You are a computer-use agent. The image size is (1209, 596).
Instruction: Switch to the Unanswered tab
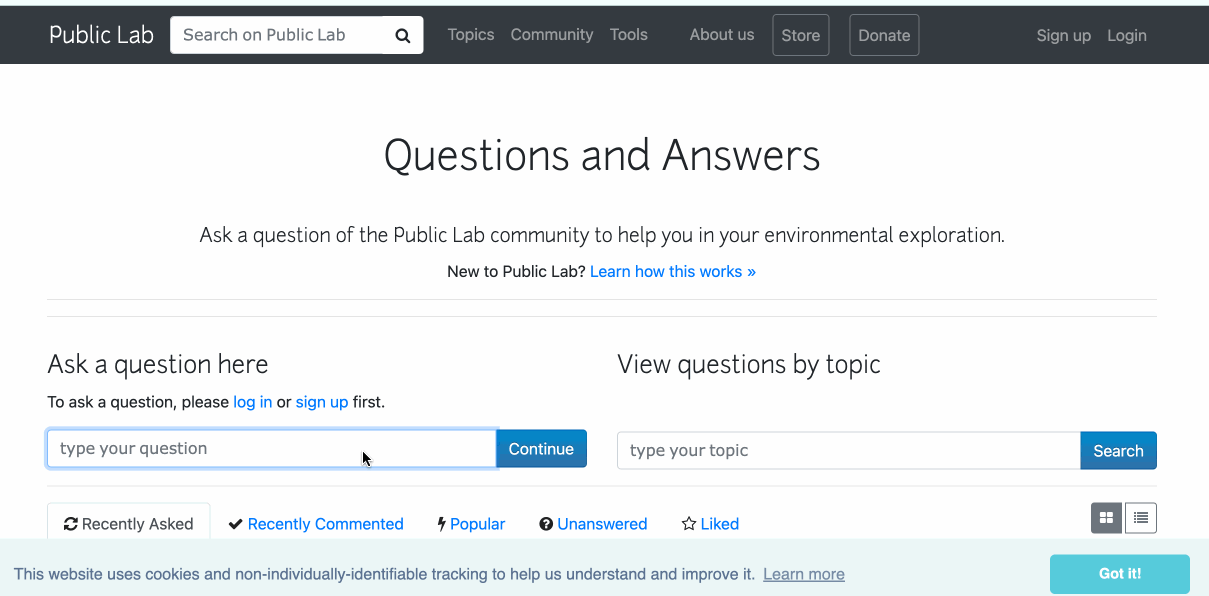[601, 523]
